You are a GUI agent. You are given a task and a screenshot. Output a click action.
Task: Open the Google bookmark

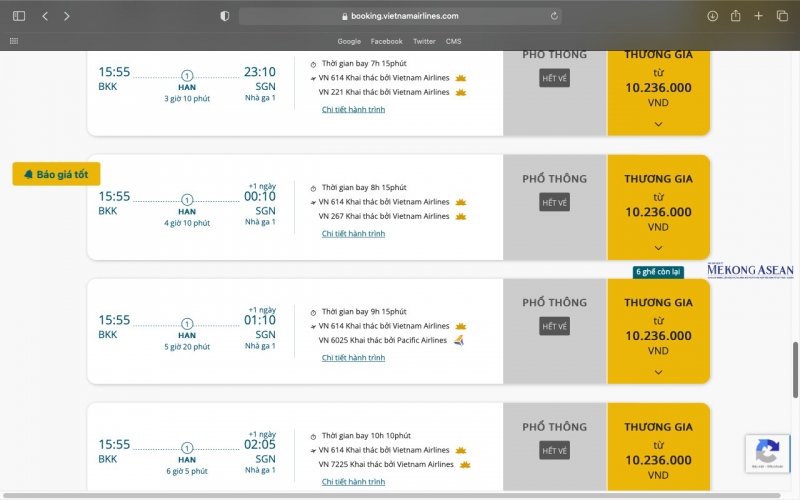coord(349,41)
